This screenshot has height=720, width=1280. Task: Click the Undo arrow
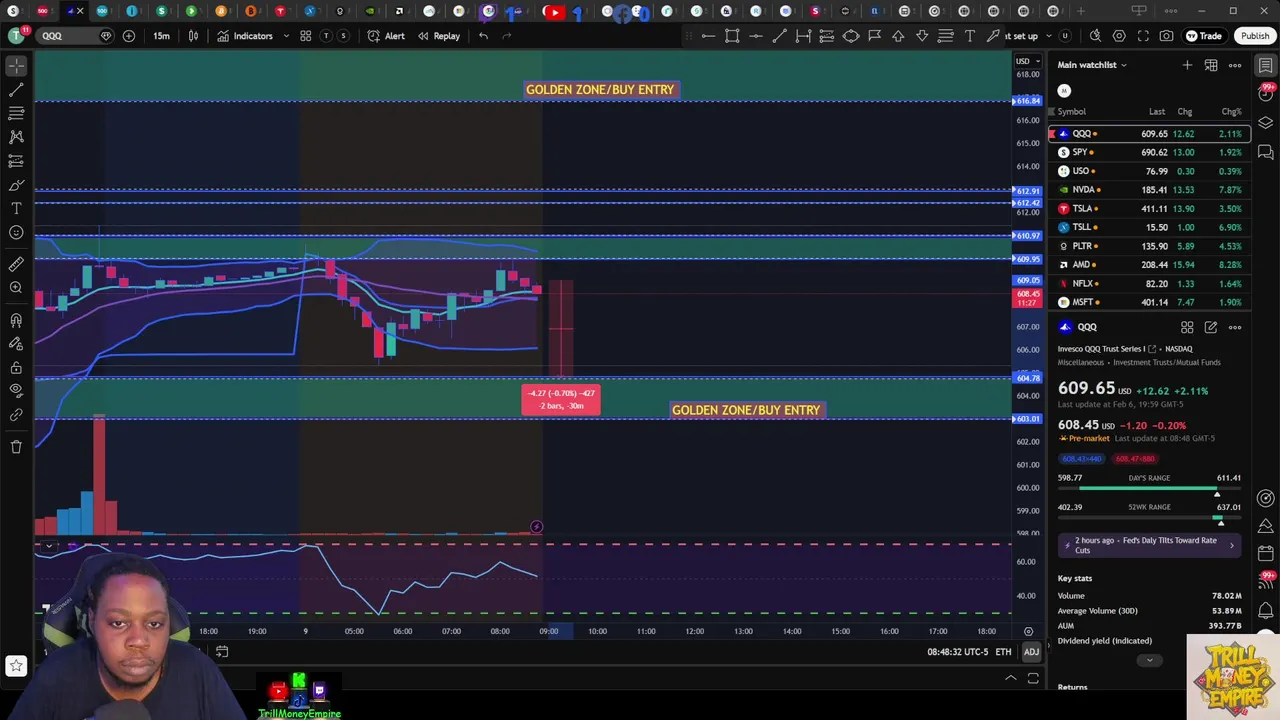point(483,36)
